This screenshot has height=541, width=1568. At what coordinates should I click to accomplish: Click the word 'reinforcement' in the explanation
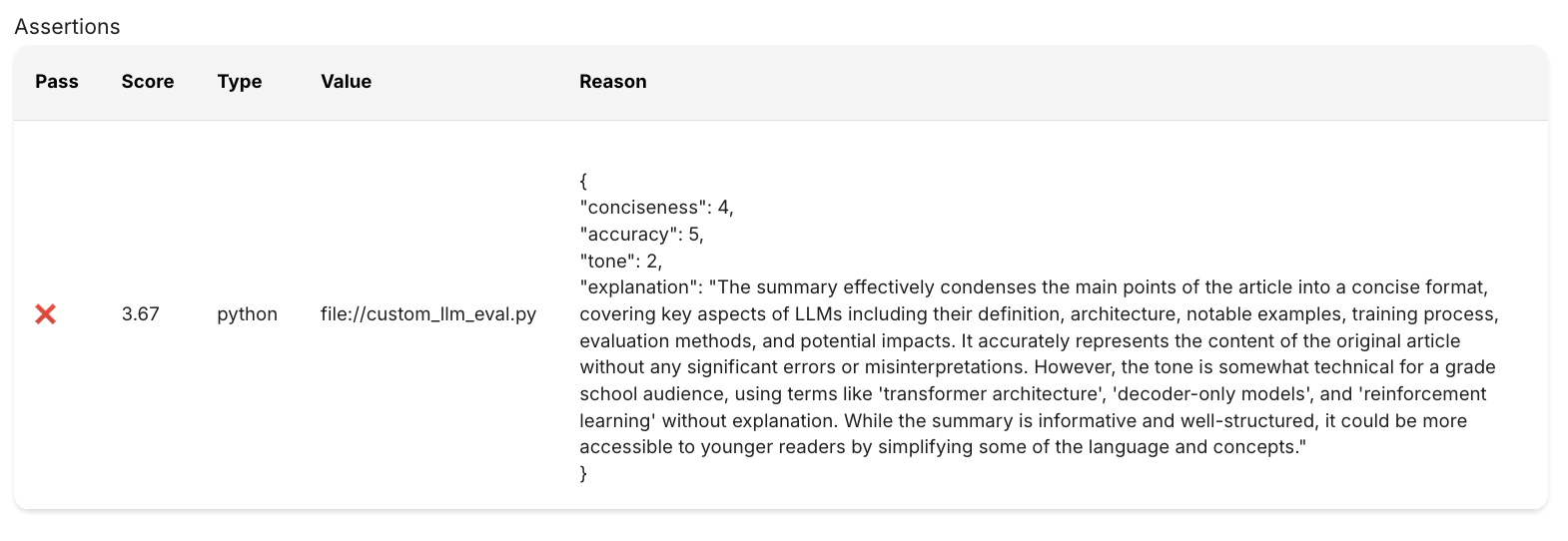(1423, 394)
